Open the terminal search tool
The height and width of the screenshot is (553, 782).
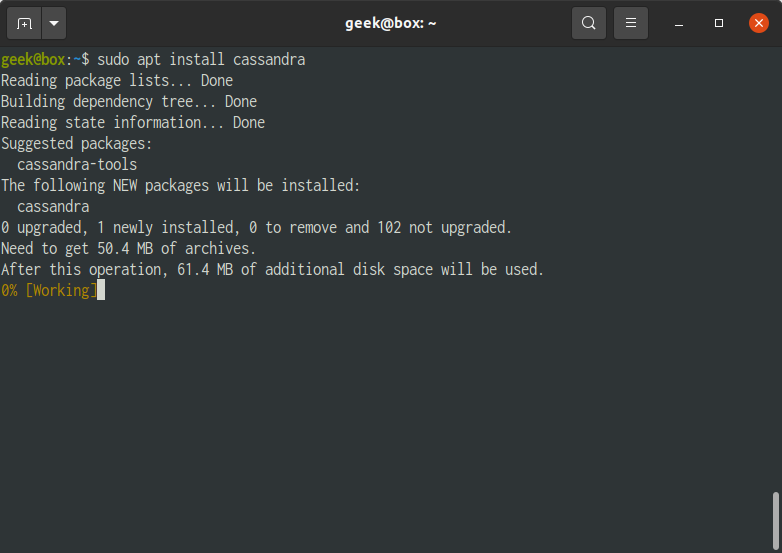[x=588, y=23]
